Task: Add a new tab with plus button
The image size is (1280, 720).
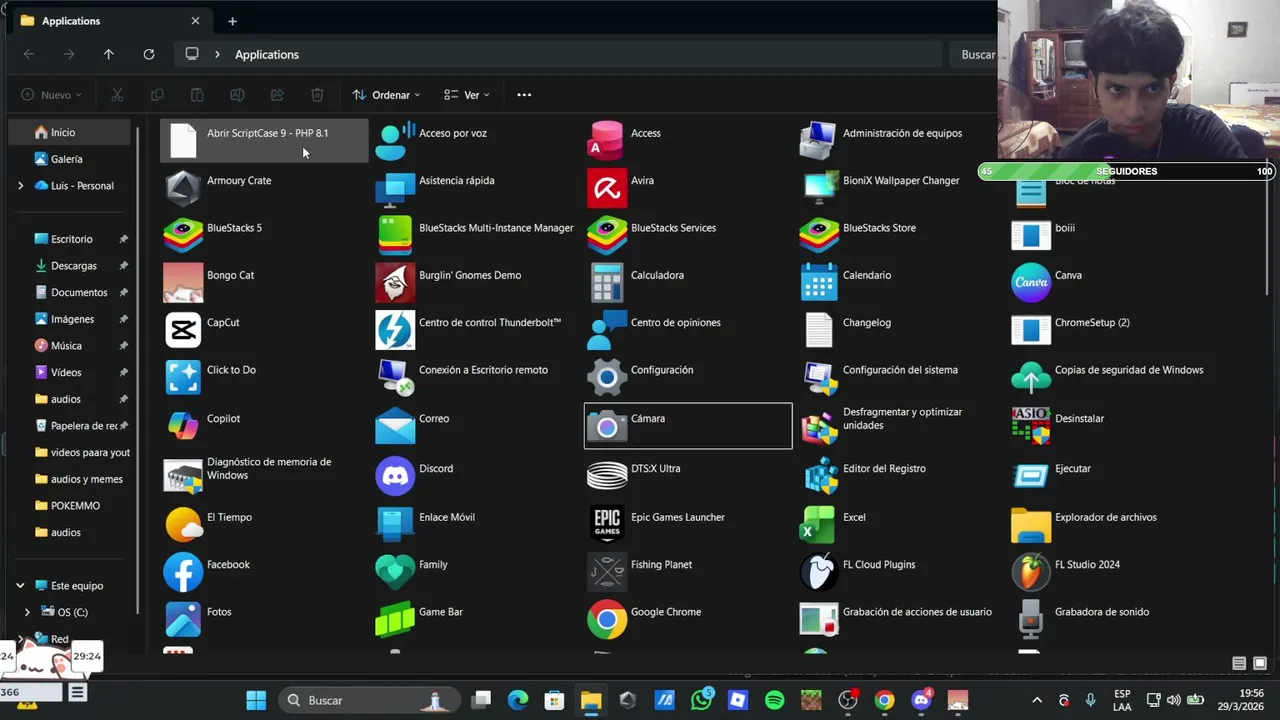Action: 232,21
